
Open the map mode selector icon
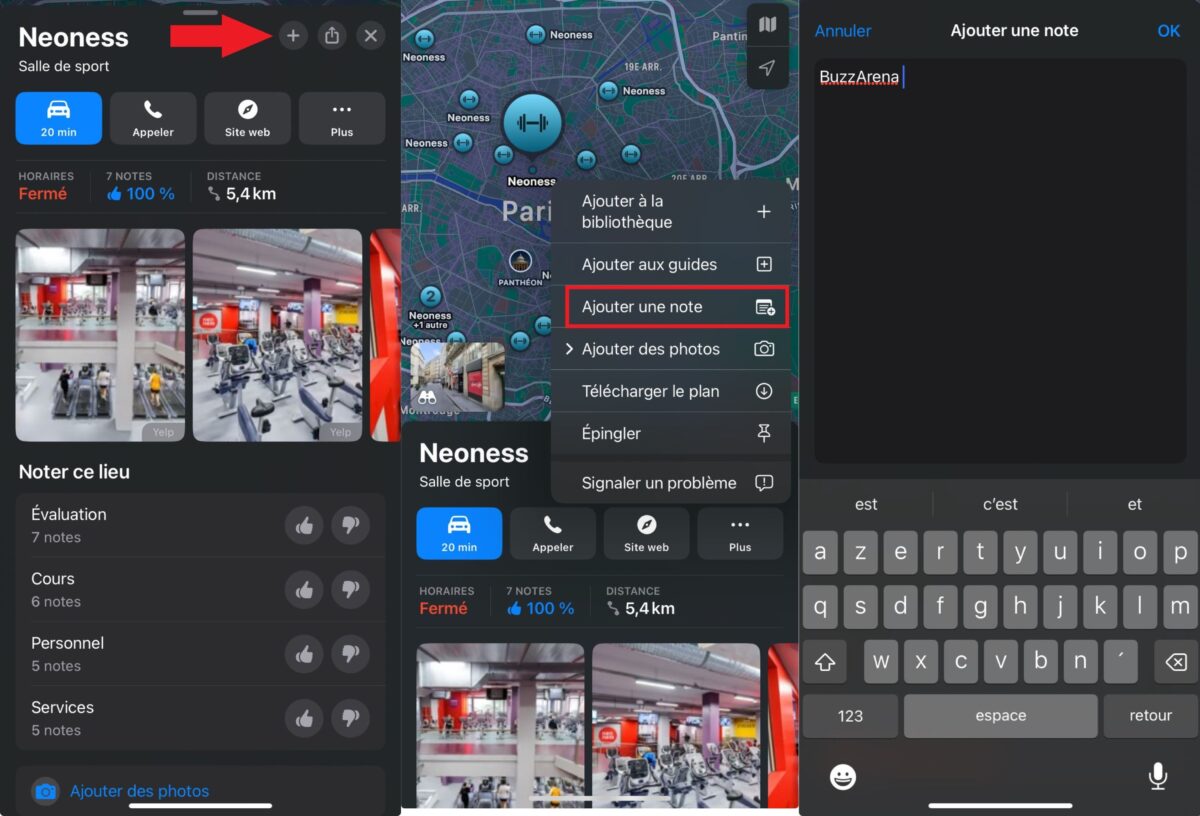coord(767,25)
